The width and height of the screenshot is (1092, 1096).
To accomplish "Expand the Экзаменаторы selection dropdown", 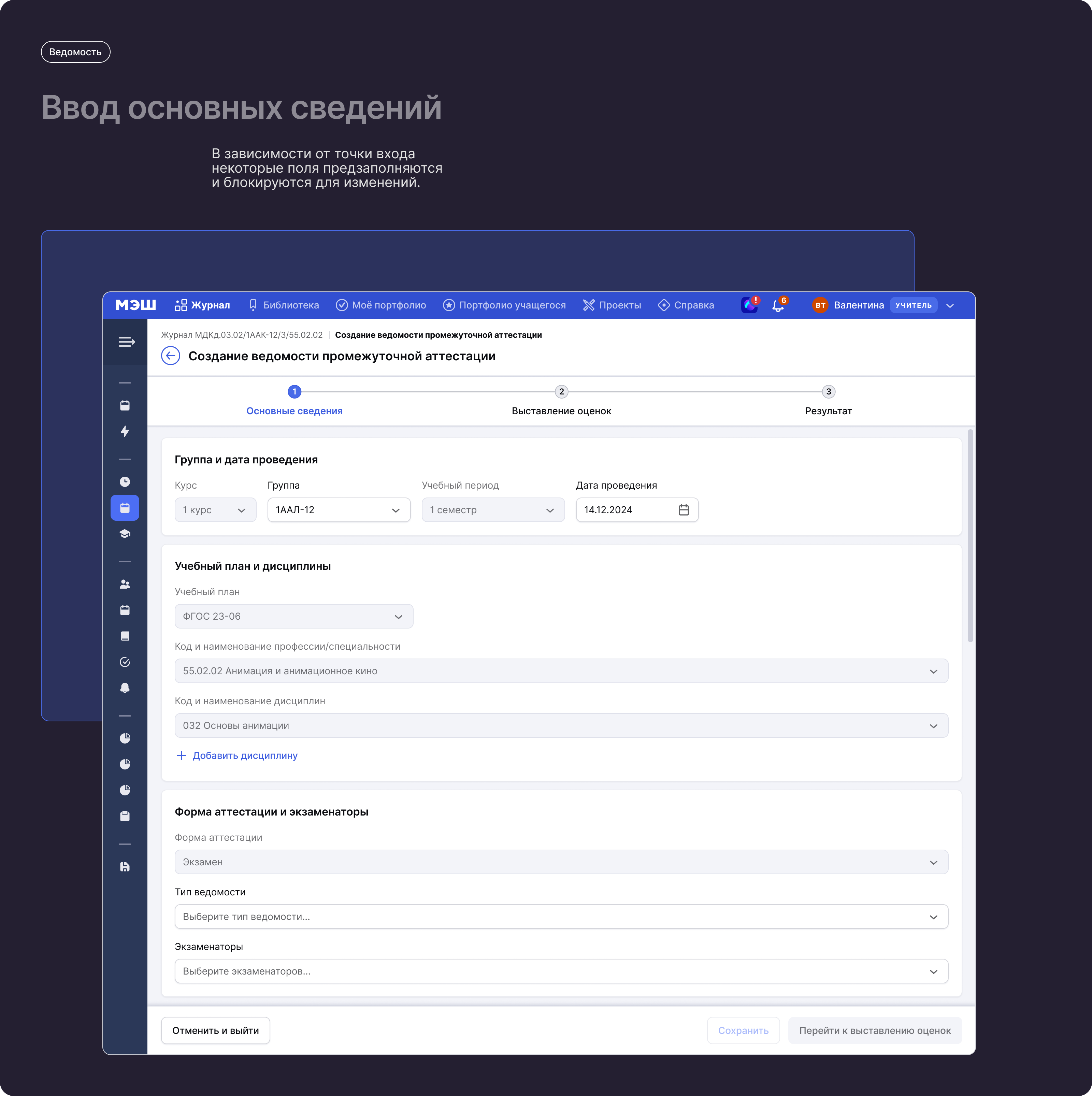I will [x=560, y=971].
